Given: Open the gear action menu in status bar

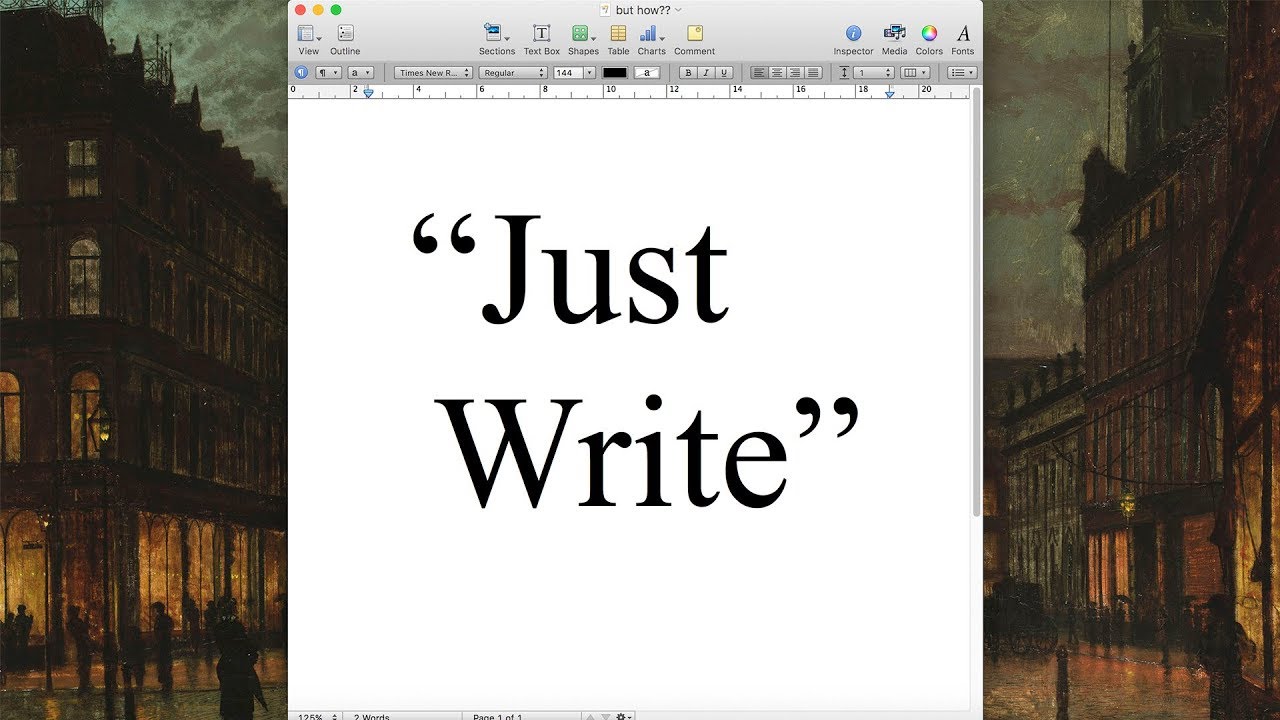Looking at the screenshot, I should [x=624, y=716].
